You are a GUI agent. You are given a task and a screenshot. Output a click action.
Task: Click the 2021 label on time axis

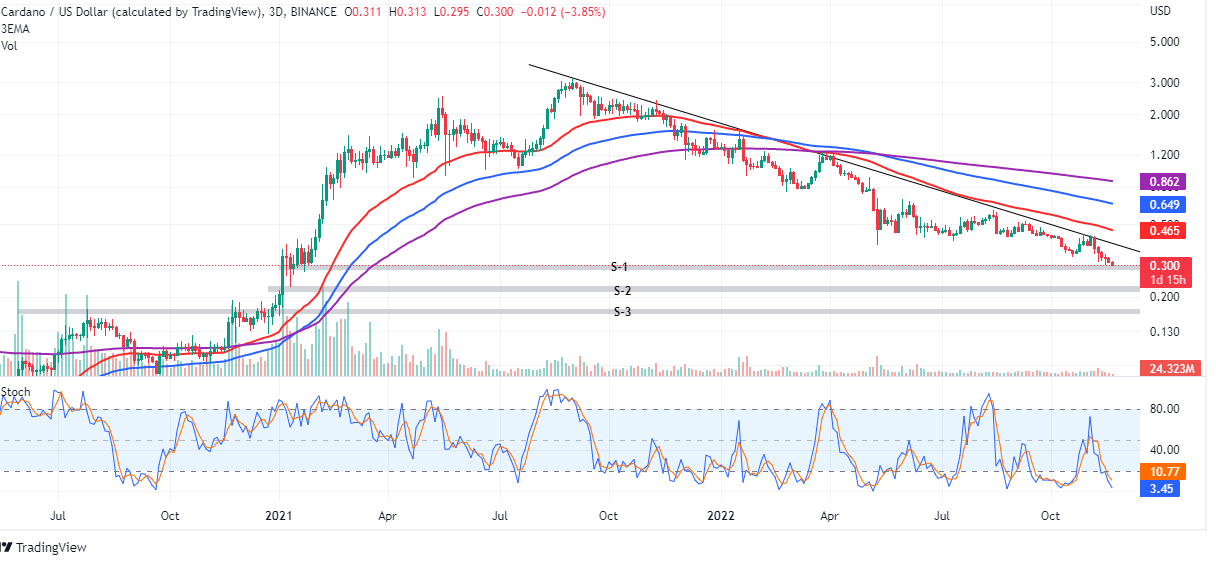coord(279,516)
